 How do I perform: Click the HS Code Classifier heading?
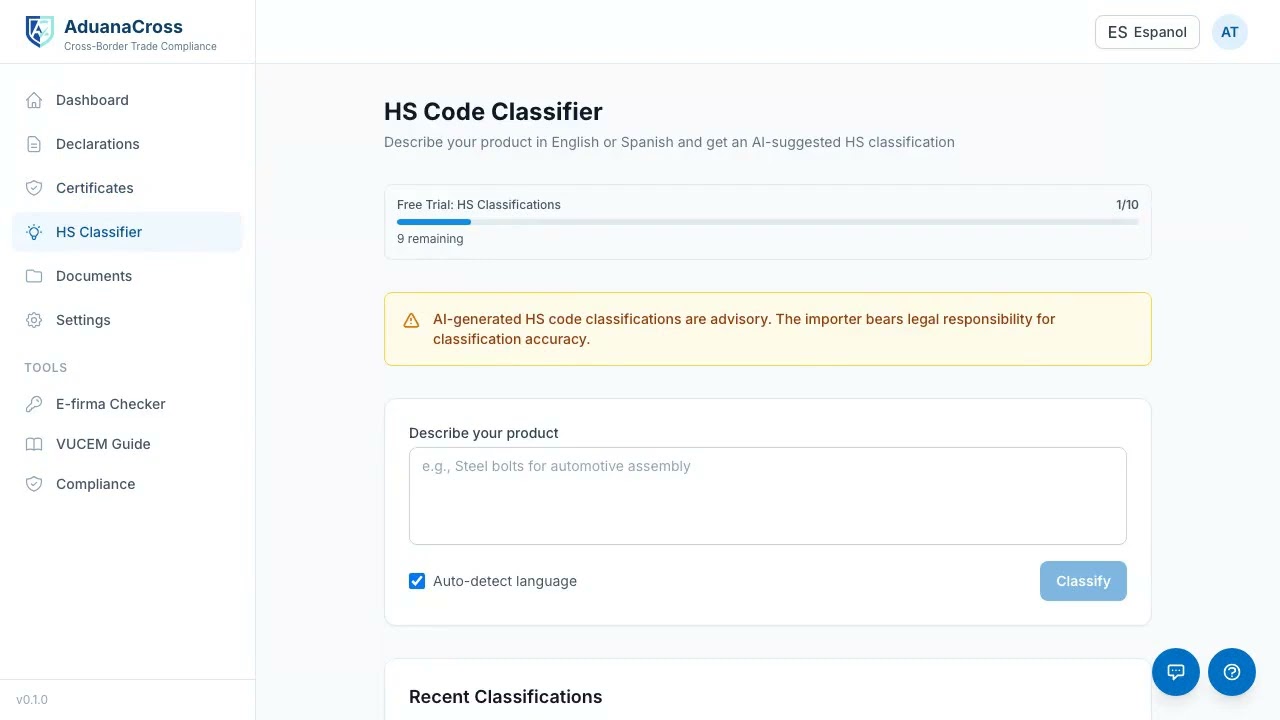(x=493, y=112)
